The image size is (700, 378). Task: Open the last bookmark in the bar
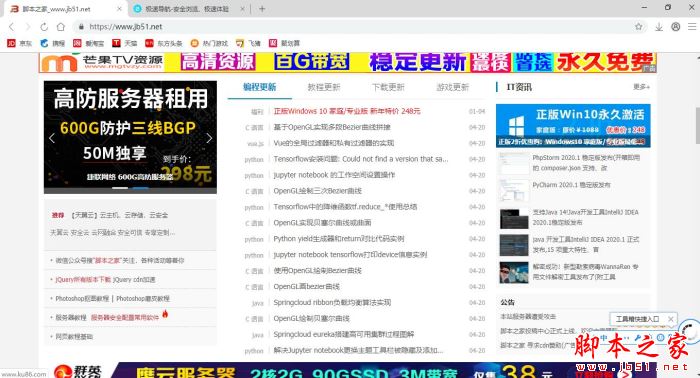pos(284,43)
